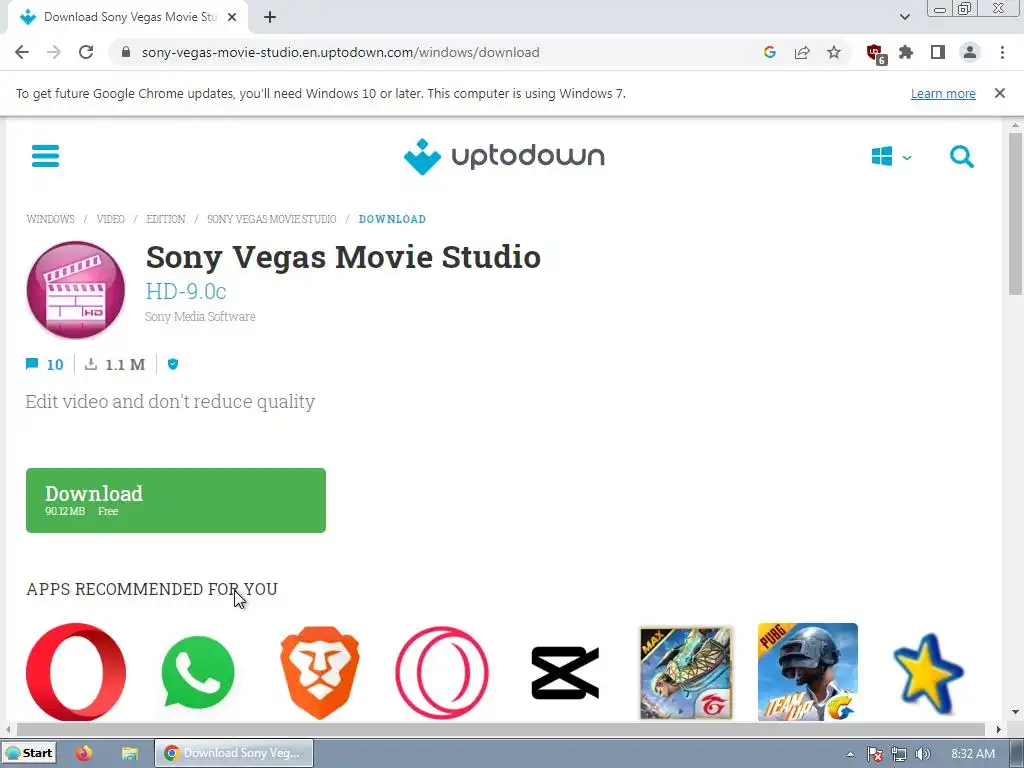Open the Chrome three-dot menu
The width and height of the screenshot is (1024, 768).
(1002, 52)
